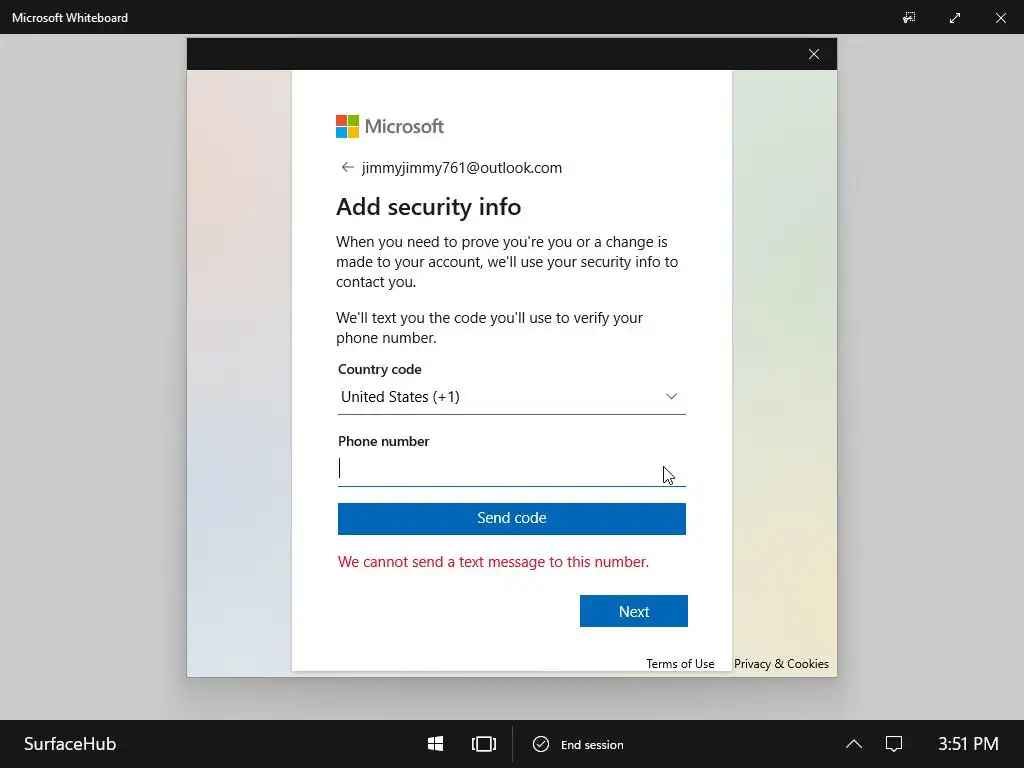Click the Next button

633,611
